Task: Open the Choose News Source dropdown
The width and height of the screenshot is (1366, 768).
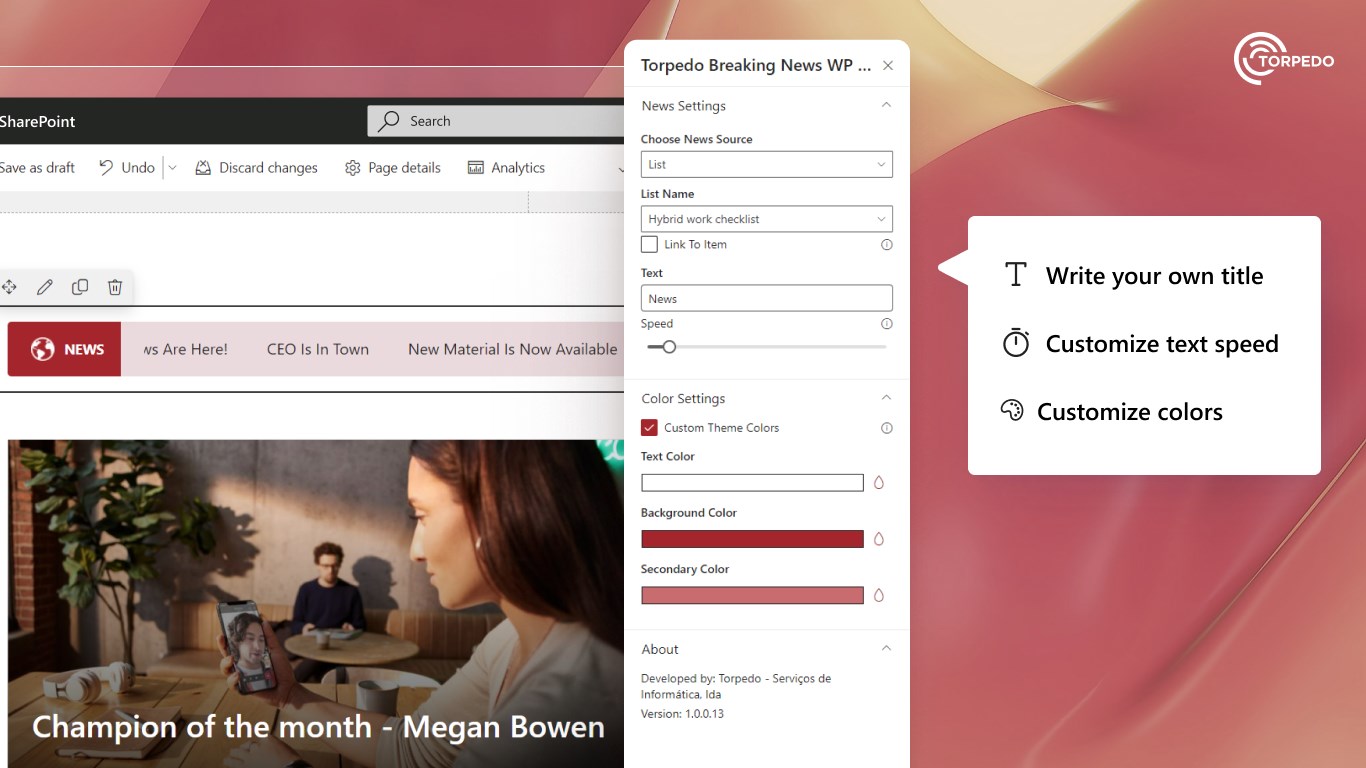Action: [766, 164]
